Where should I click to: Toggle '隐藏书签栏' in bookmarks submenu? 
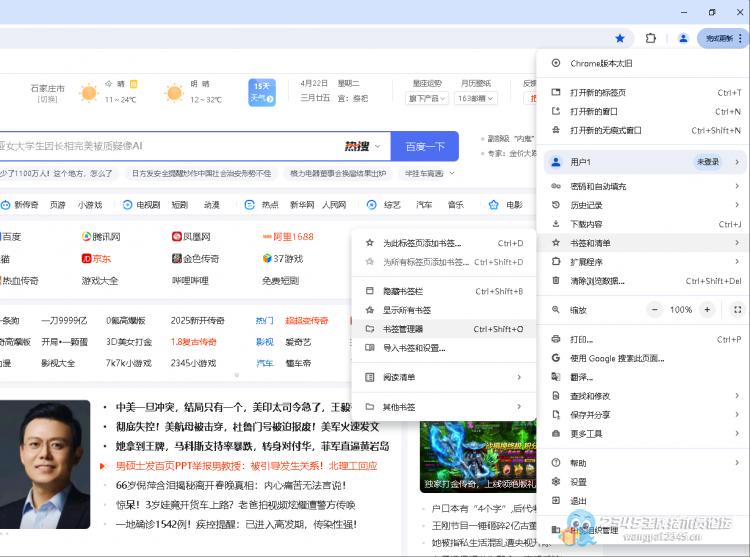(x=443, y=291)
